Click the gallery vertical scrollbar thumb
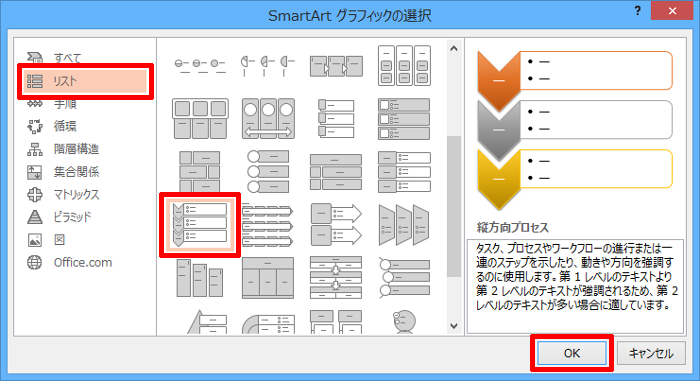The image size is (700, 381). (454, 206)
